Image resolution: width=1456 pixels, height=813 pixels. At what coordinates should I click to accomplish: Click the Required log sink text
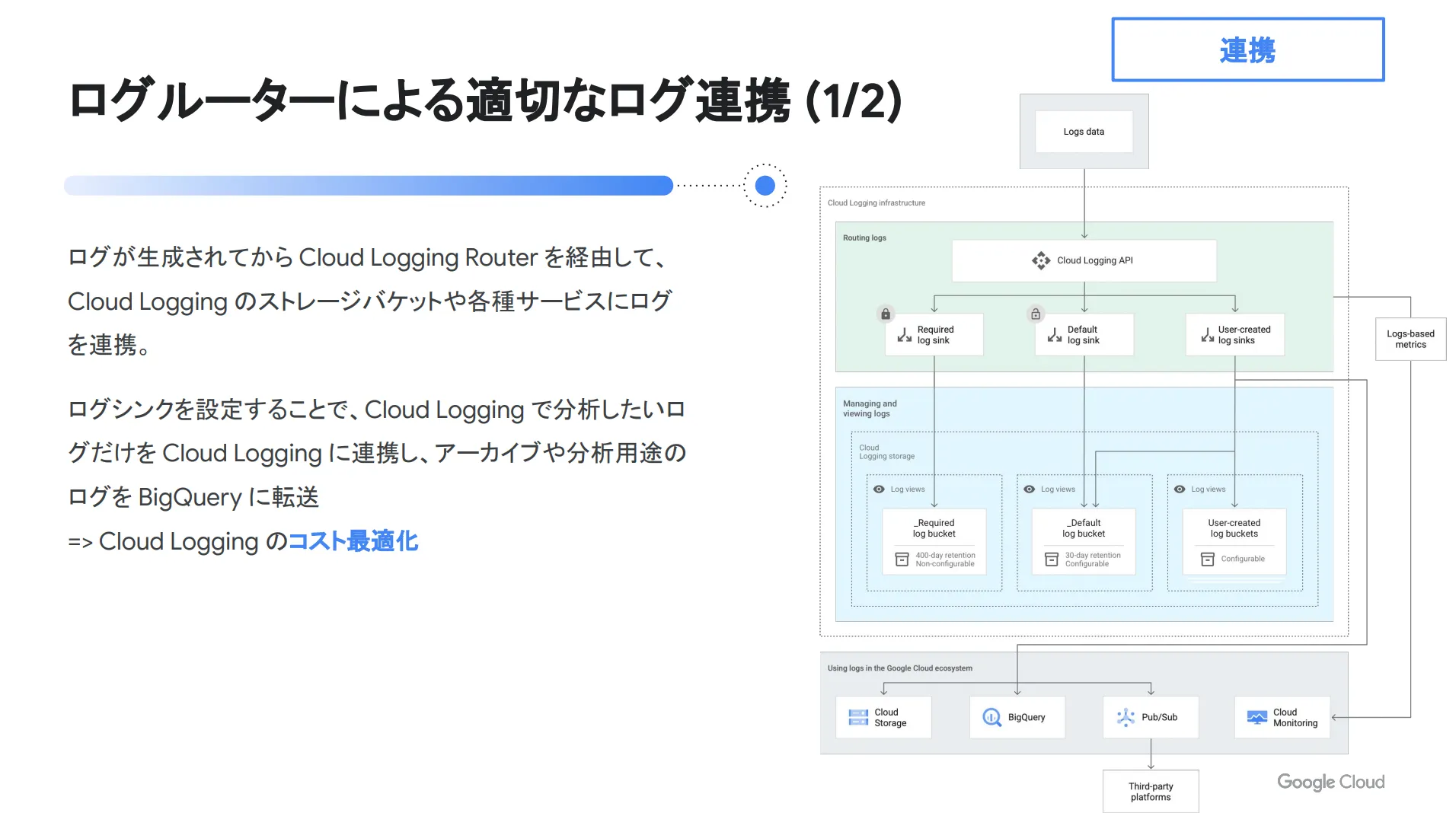[x=935, y=335]
